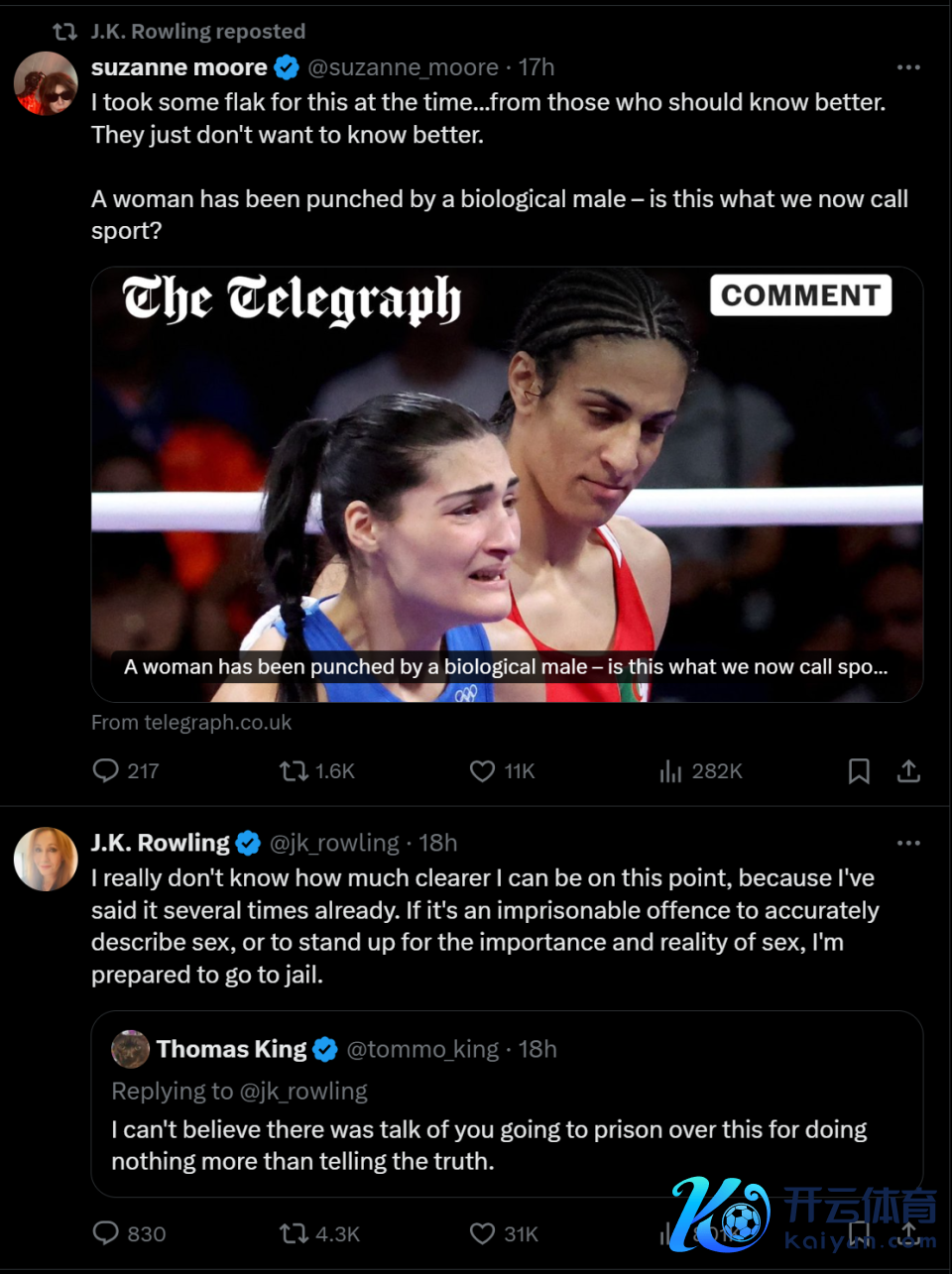Click the "J.K. Rowling reposted" label
The width and height of the screenshot is (952, 1274).
198,32
